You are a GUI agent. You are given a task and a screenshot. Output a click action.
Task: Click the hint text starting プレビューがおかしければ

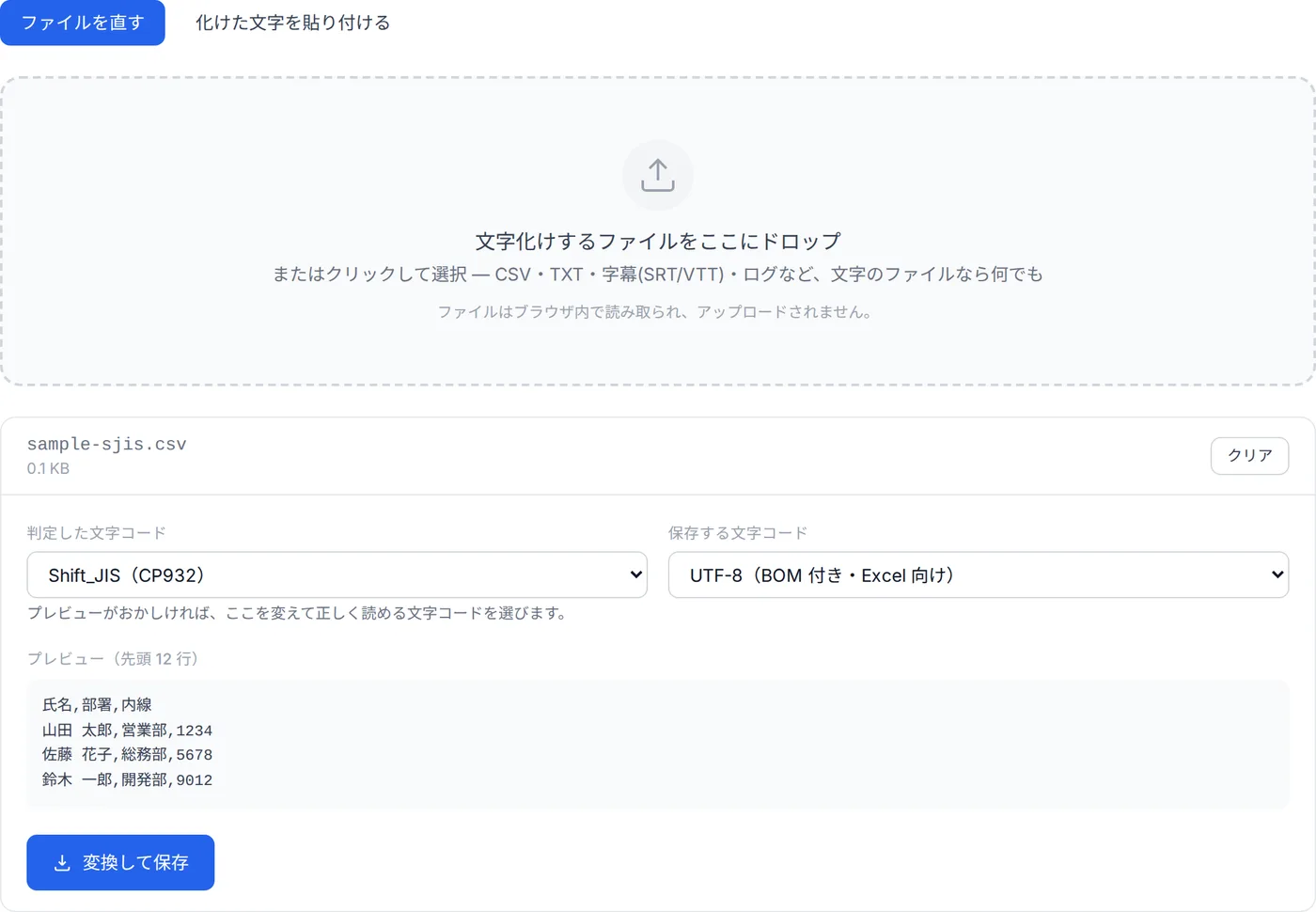coord(297,613)
